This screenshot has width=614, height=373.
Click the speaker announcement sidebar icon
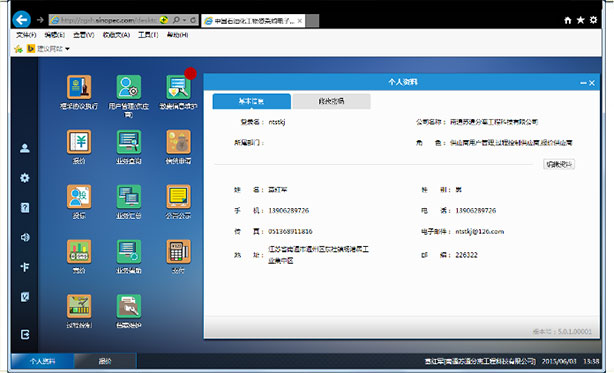point(25,237)
